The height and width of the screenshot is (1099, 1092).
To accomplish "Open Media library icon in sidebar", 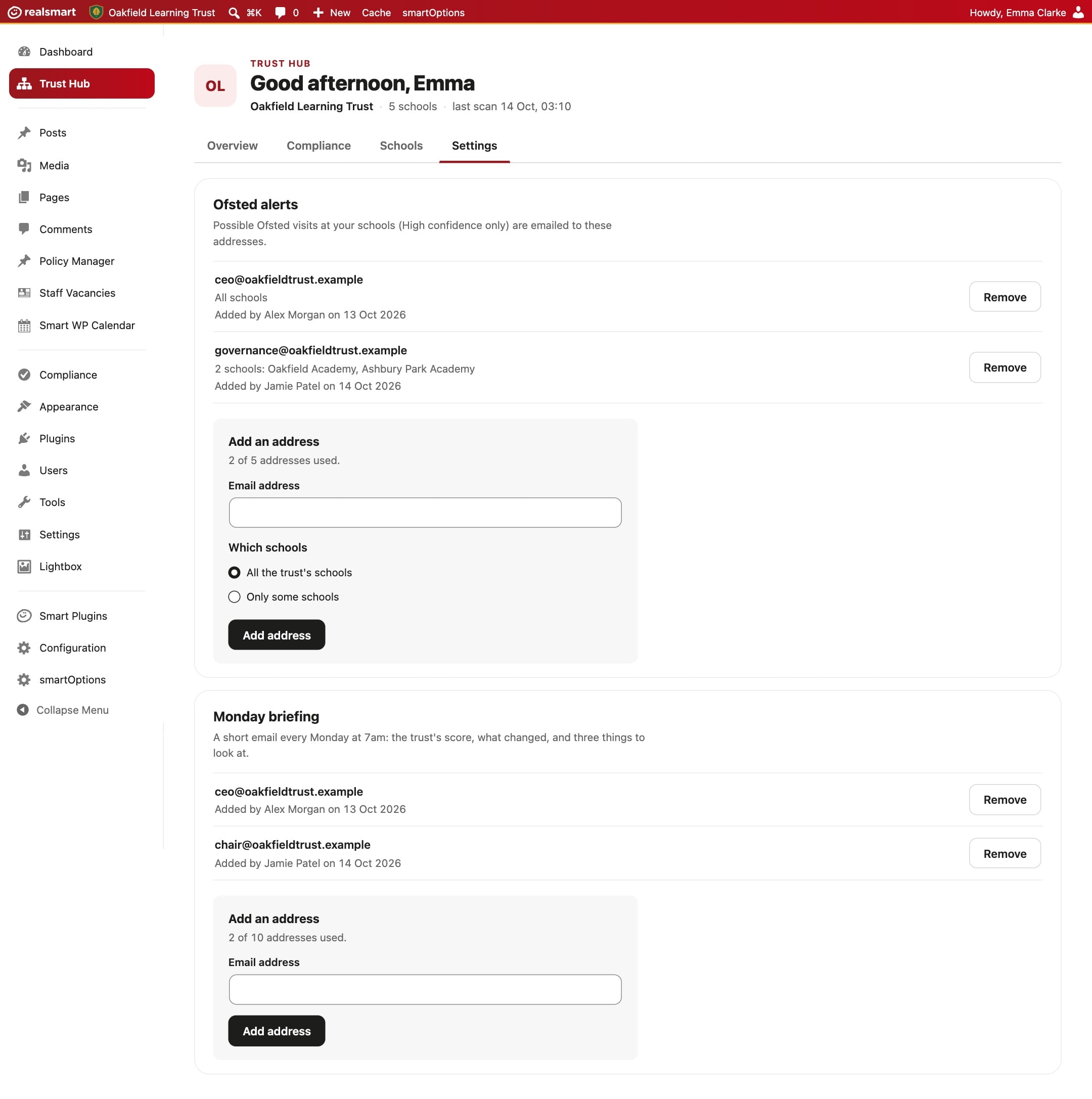I will click(x=24, y=165).
